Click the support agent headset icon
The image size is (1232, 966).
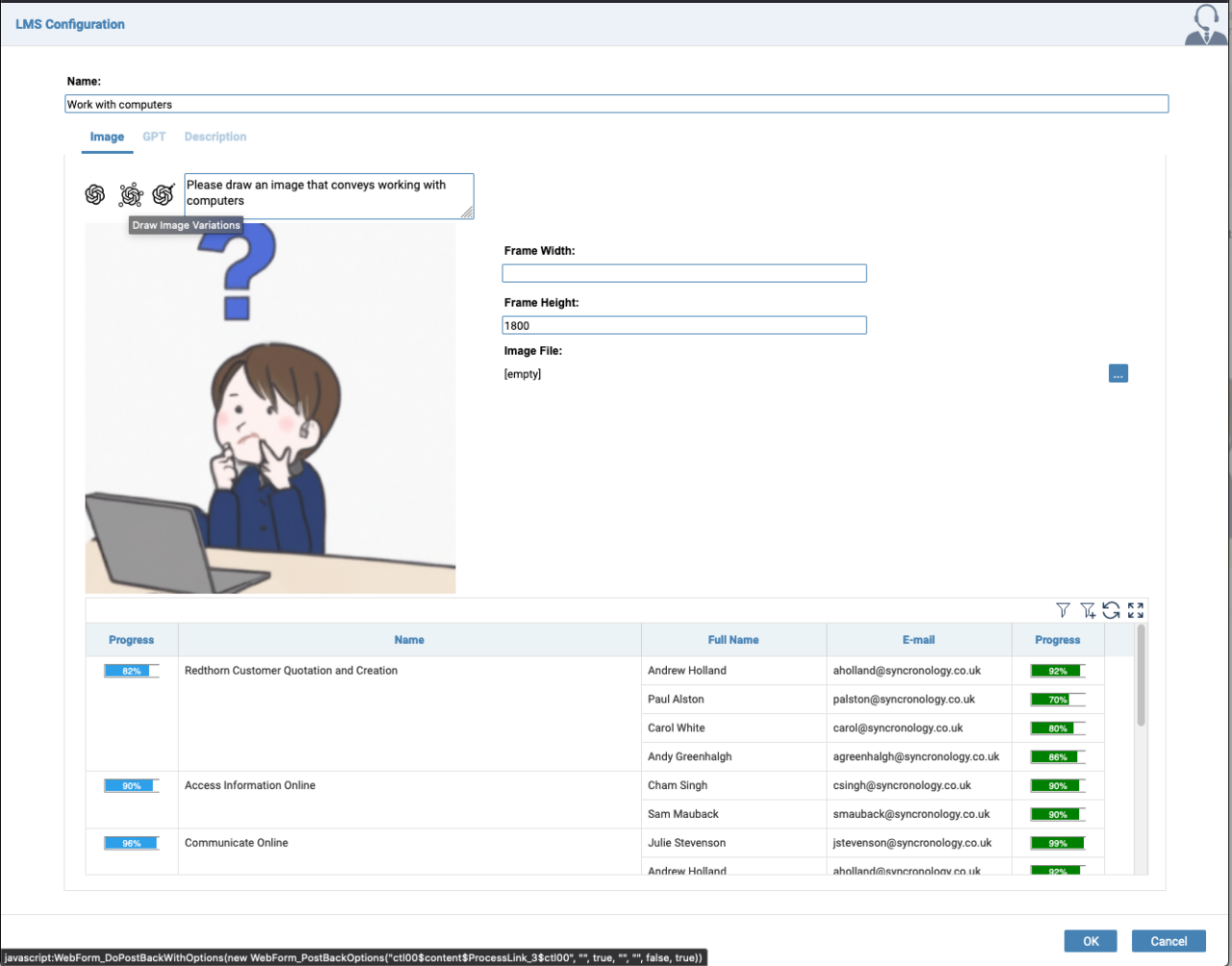pos(1205,24)
